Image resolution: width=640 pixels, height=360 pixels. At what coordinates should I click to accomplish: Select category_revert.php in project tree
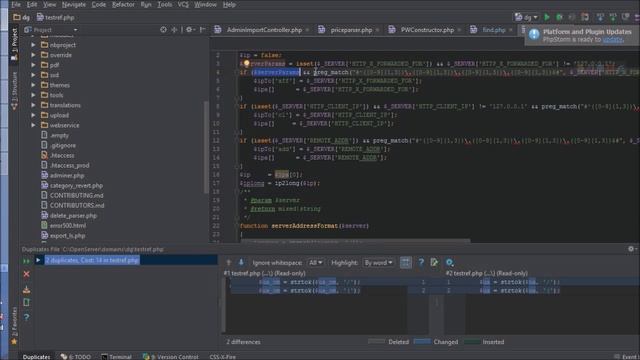point(76,185)
